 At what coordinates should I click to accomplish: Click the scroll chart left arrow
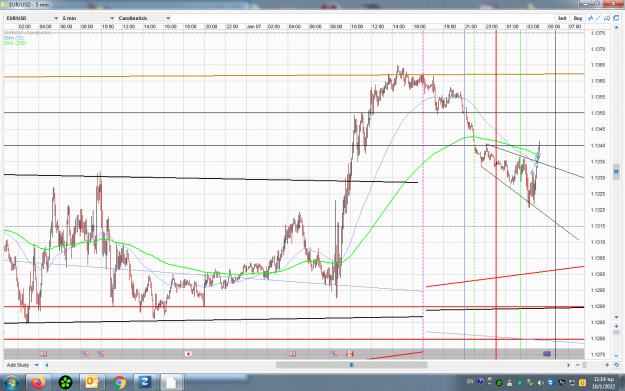(x=47, y=365)
